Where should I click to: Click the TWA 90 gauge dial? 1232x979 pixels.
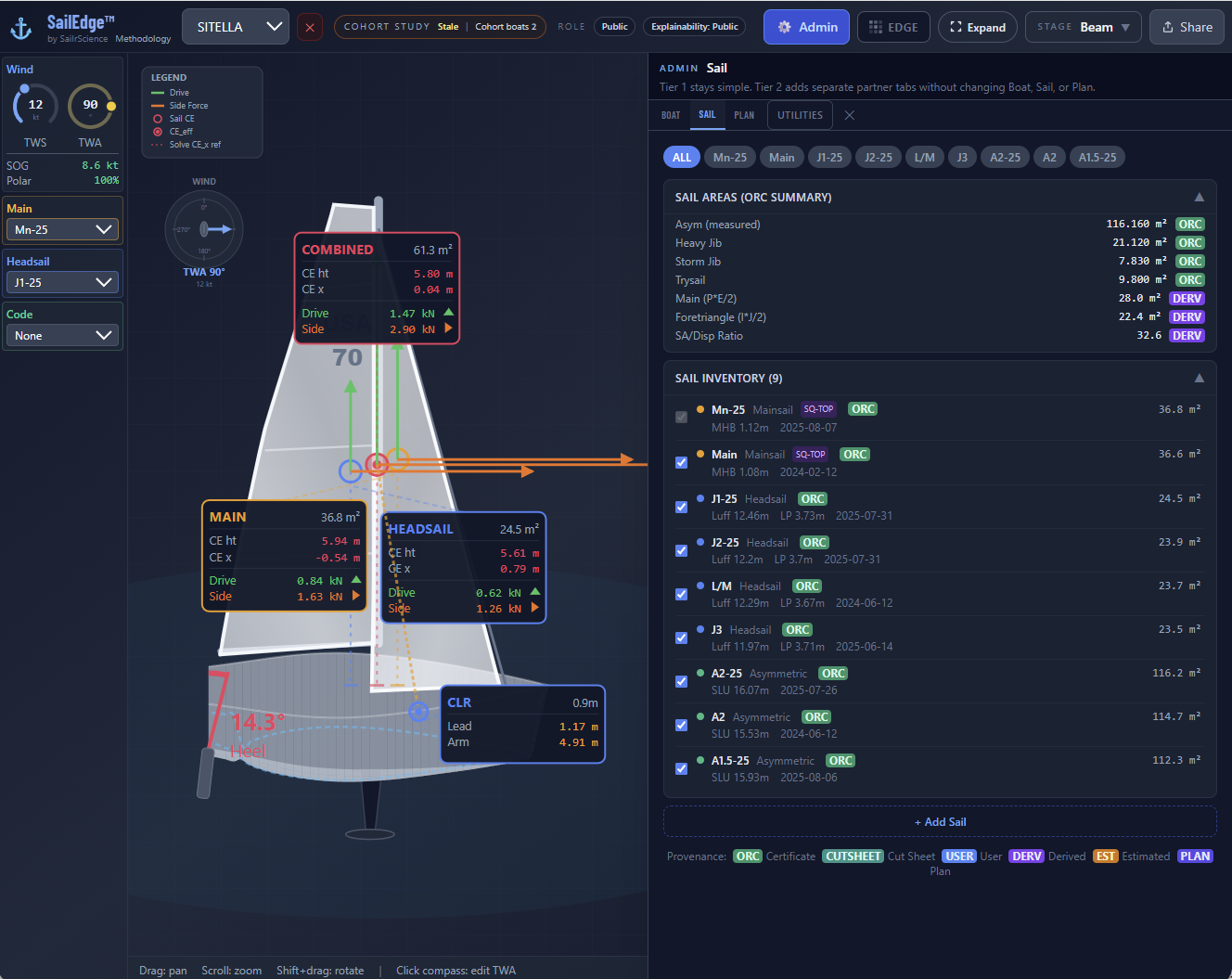click(x=90, y=106)
